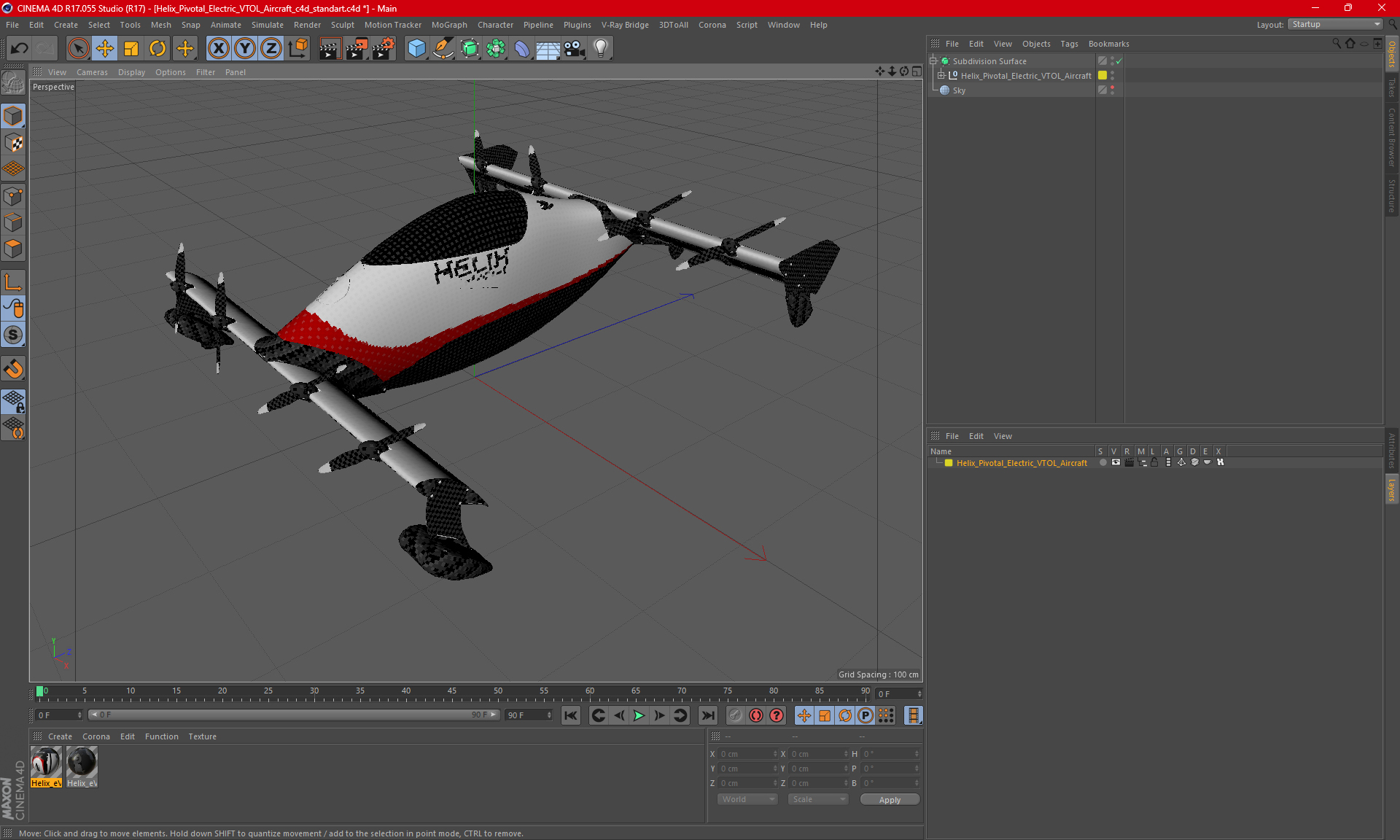
Task: Toggle Subdivision Surface enable checkmark
Action: click(x=1119, y=61)
